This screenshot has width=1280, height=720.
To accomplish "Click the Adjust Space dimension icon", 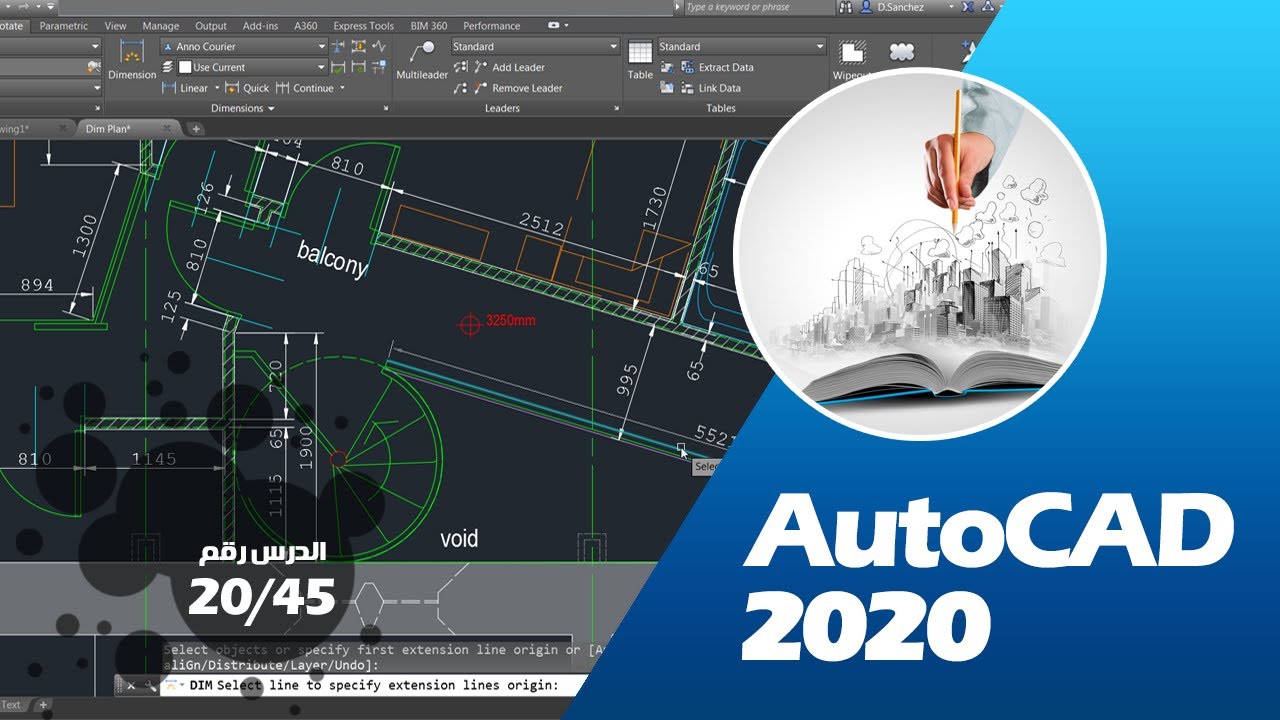I will click(359, 46).
